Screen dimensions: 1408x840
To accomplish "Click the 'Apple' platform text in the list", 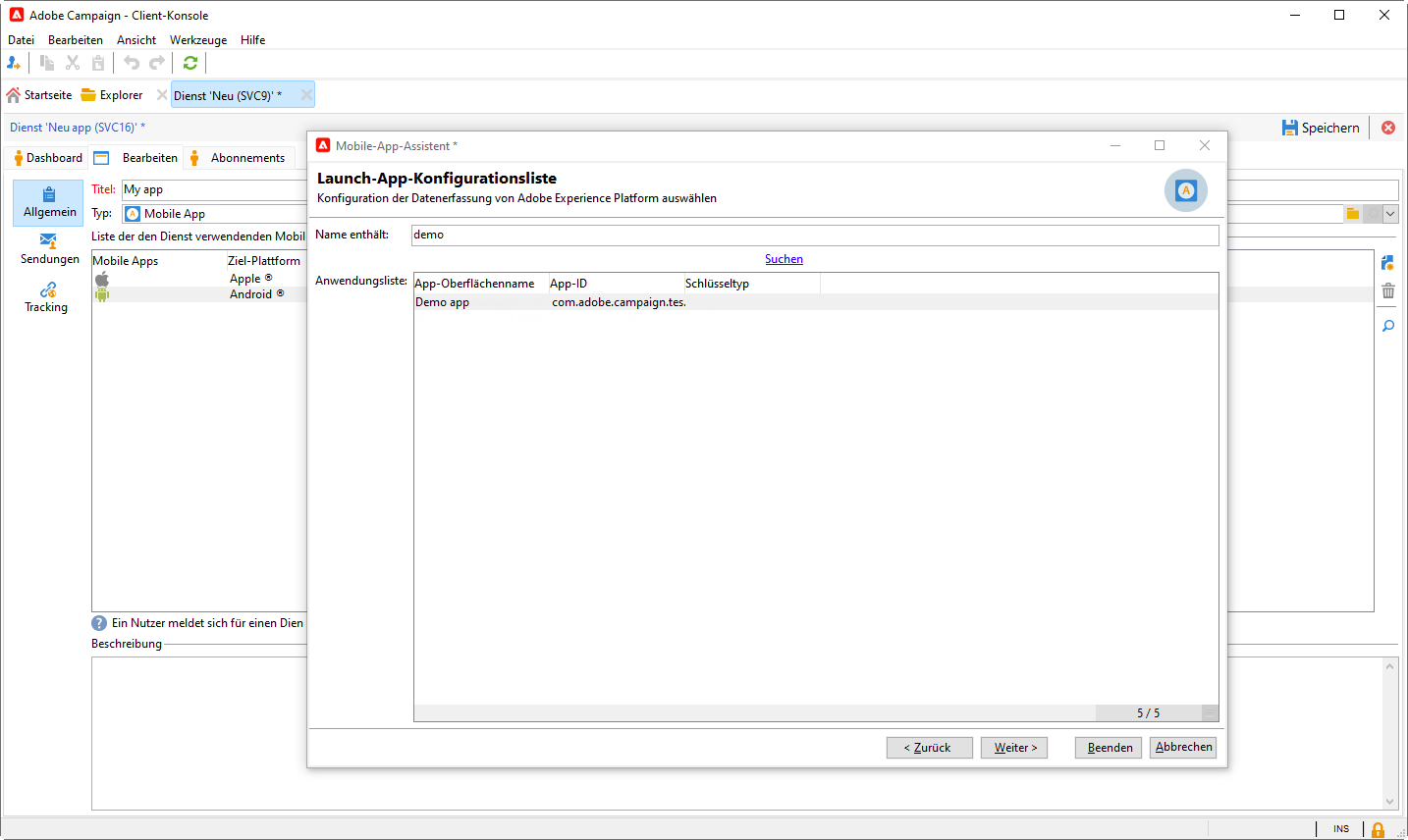I will [x=245, y=279].
